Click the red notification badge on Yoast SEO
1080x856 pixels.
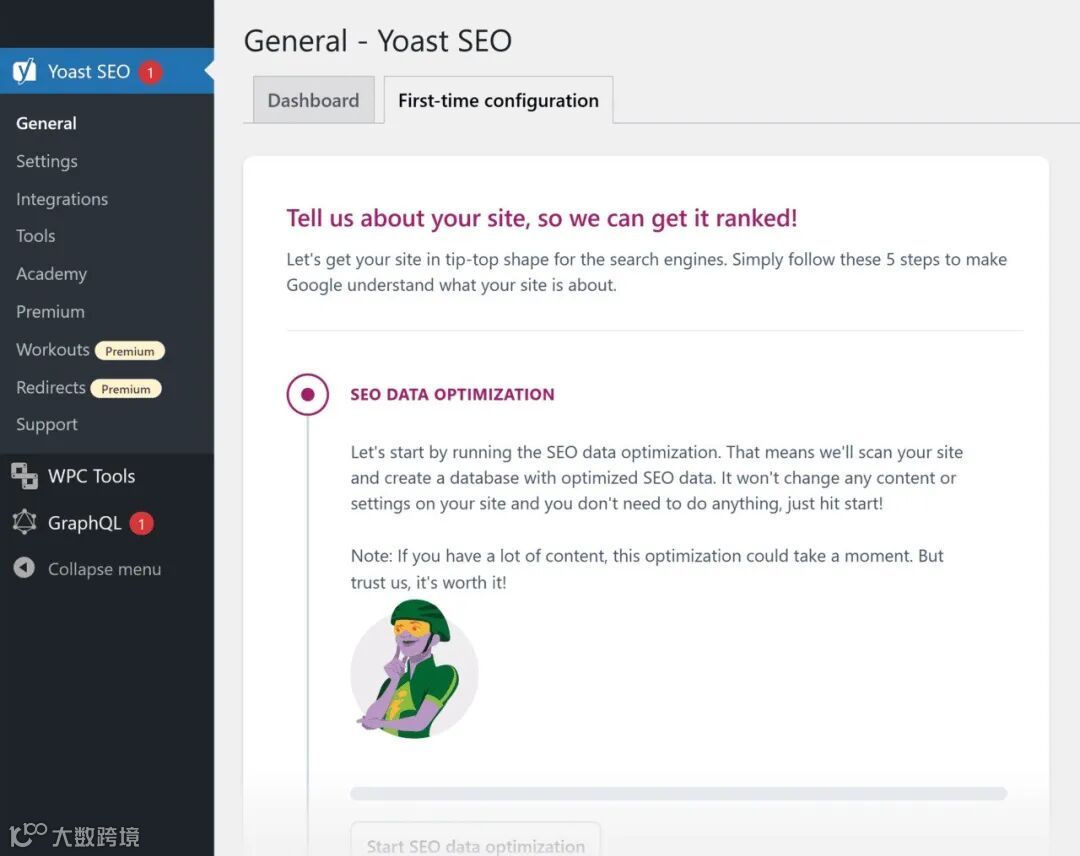tap(150, 72)
